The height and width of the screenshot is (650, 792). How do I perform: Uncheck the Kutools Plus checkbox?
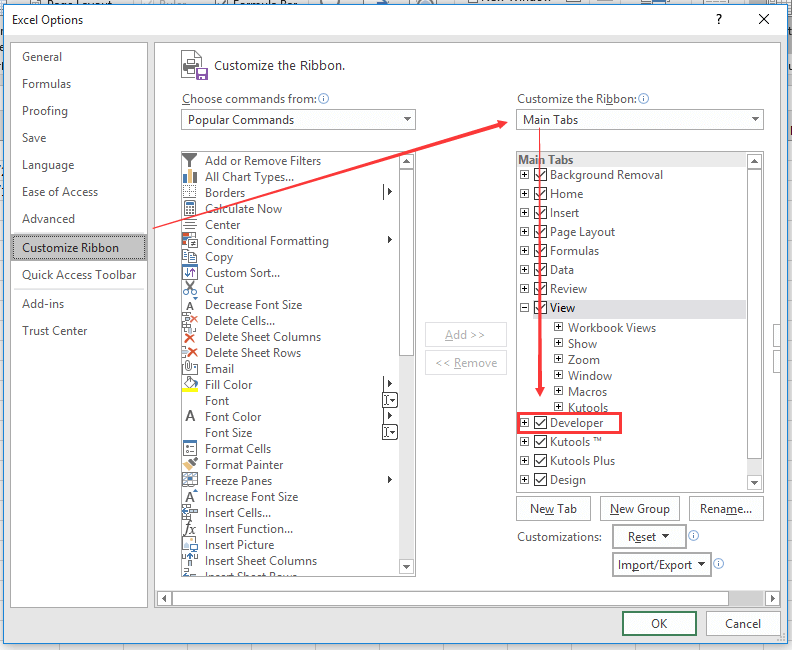coord(541,461)
